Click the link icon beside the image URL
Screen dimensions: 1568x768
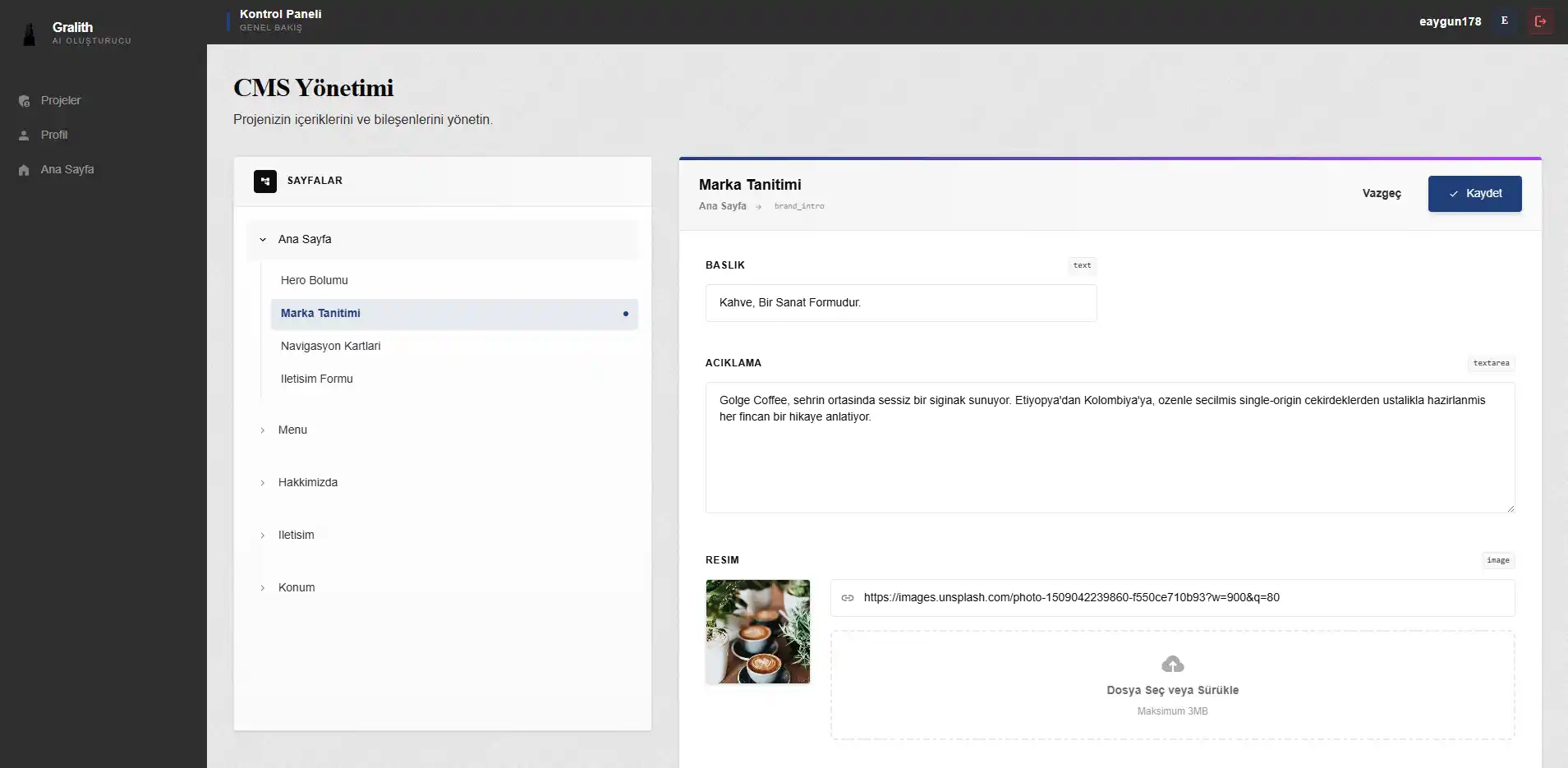point(848,598)
